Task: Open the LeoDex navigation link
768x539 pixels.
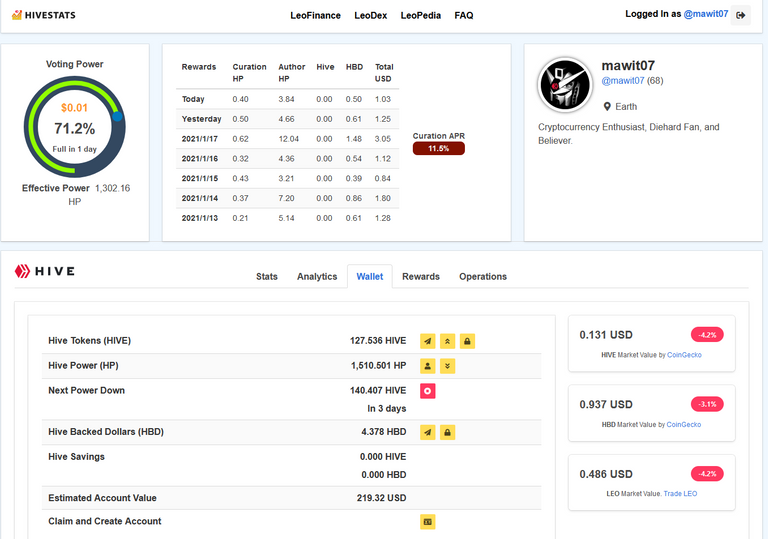Action: click(x=371, y=15)
